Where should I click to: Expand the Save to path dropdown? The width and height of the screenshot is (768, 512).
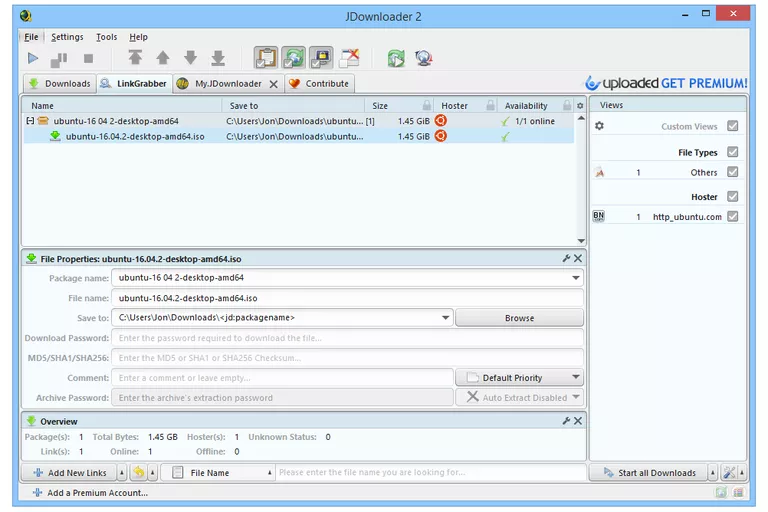[x=445, y=317]
